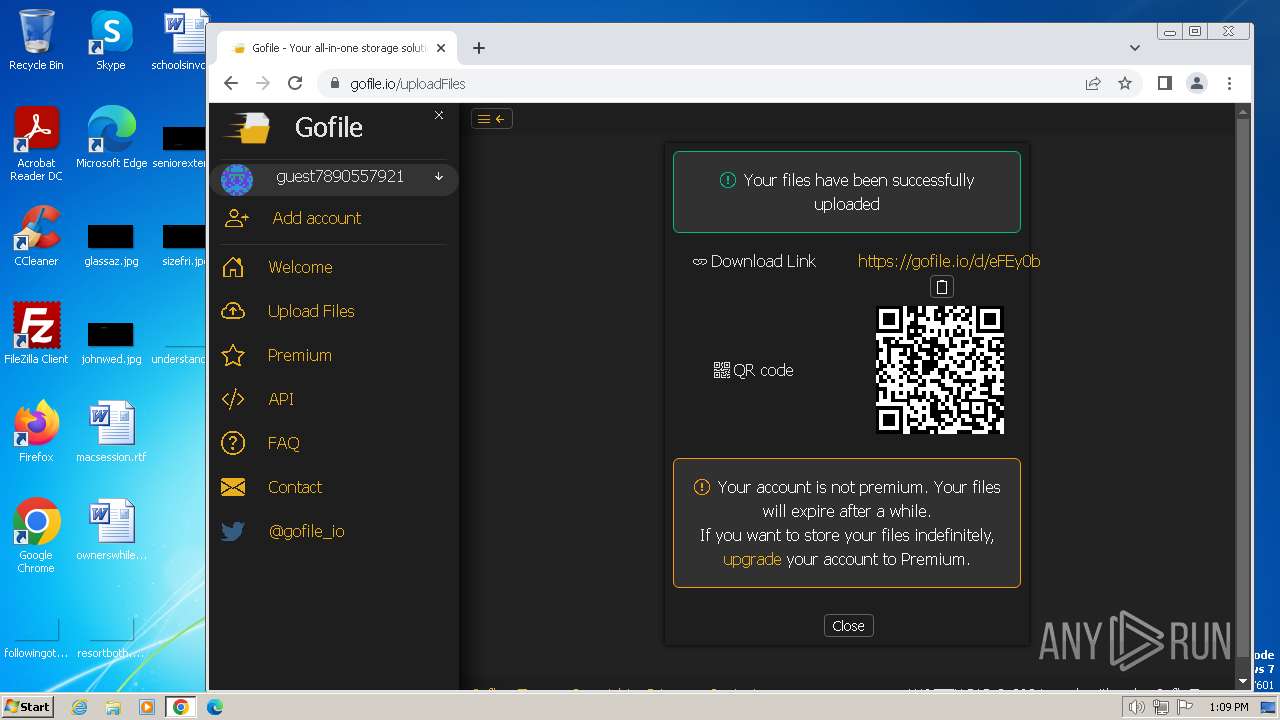
Task: Open Recycle Bin desktop icon
Action: point(36,40)
